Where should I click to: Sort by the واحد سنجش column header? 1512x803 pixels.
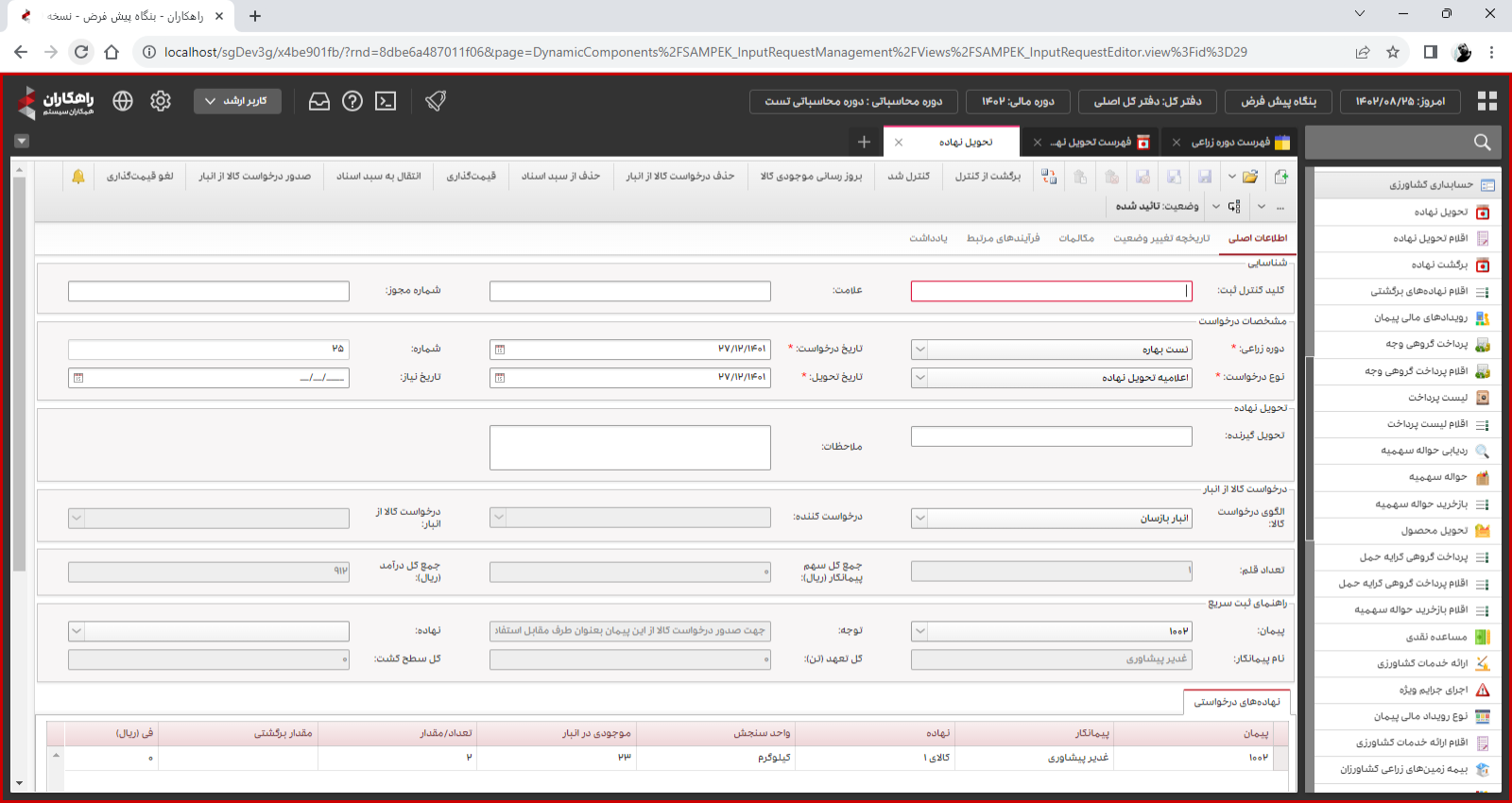[x=714, y=733]
